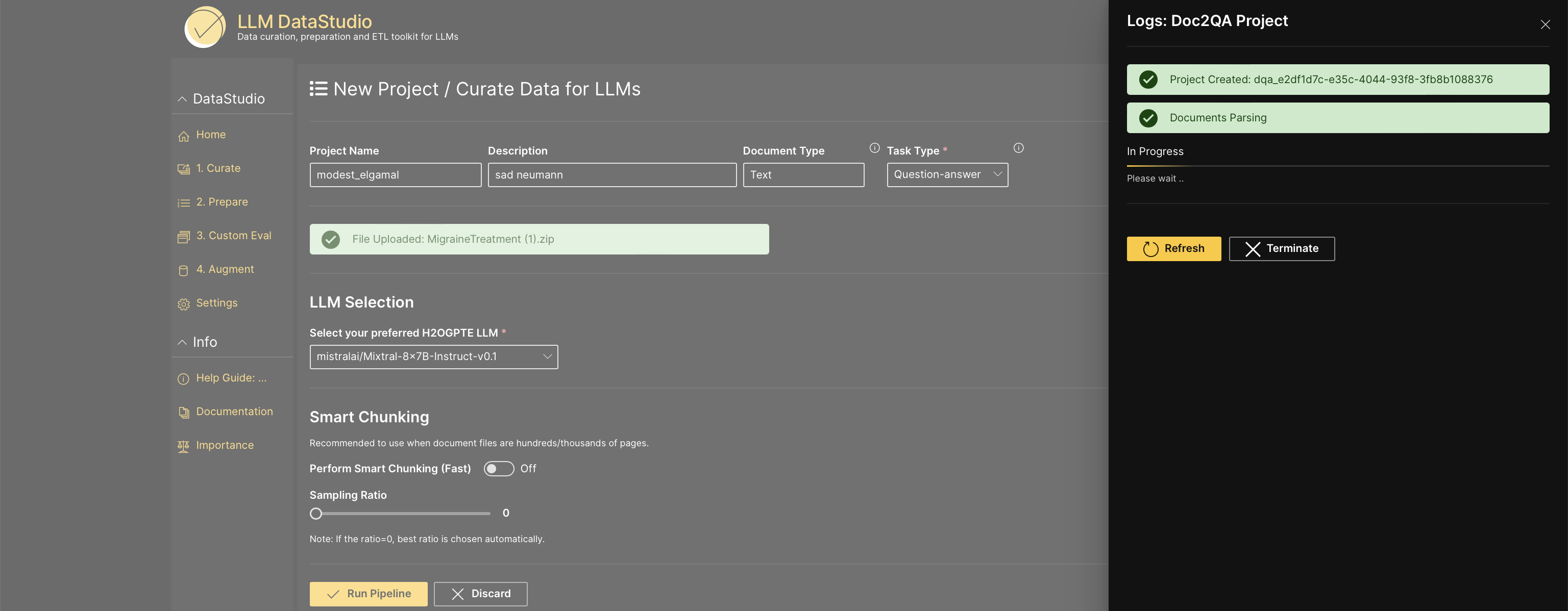The height and width of the screenshot is (611, 1568).
Task: Collapse the Info sidebar section
Action: pos(182,342)
